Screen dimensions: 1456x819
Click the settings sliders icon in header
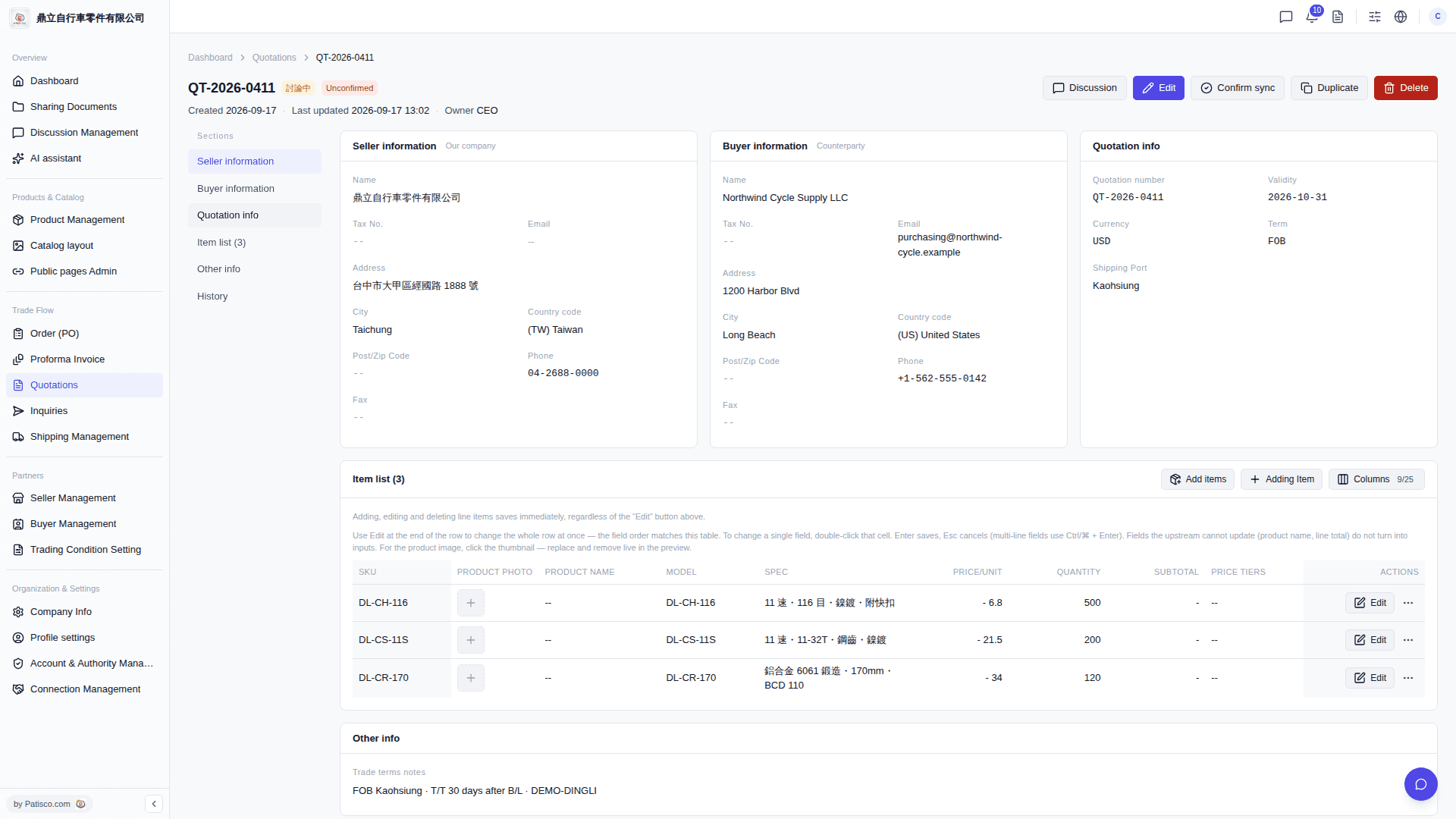(x=1375, y=17)
